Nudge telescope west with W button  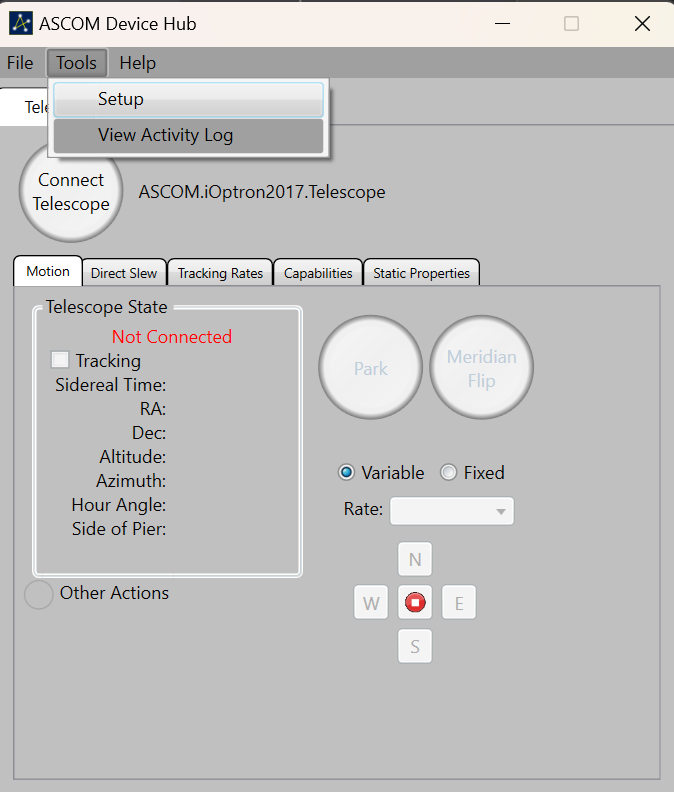(x=371, y=602)
